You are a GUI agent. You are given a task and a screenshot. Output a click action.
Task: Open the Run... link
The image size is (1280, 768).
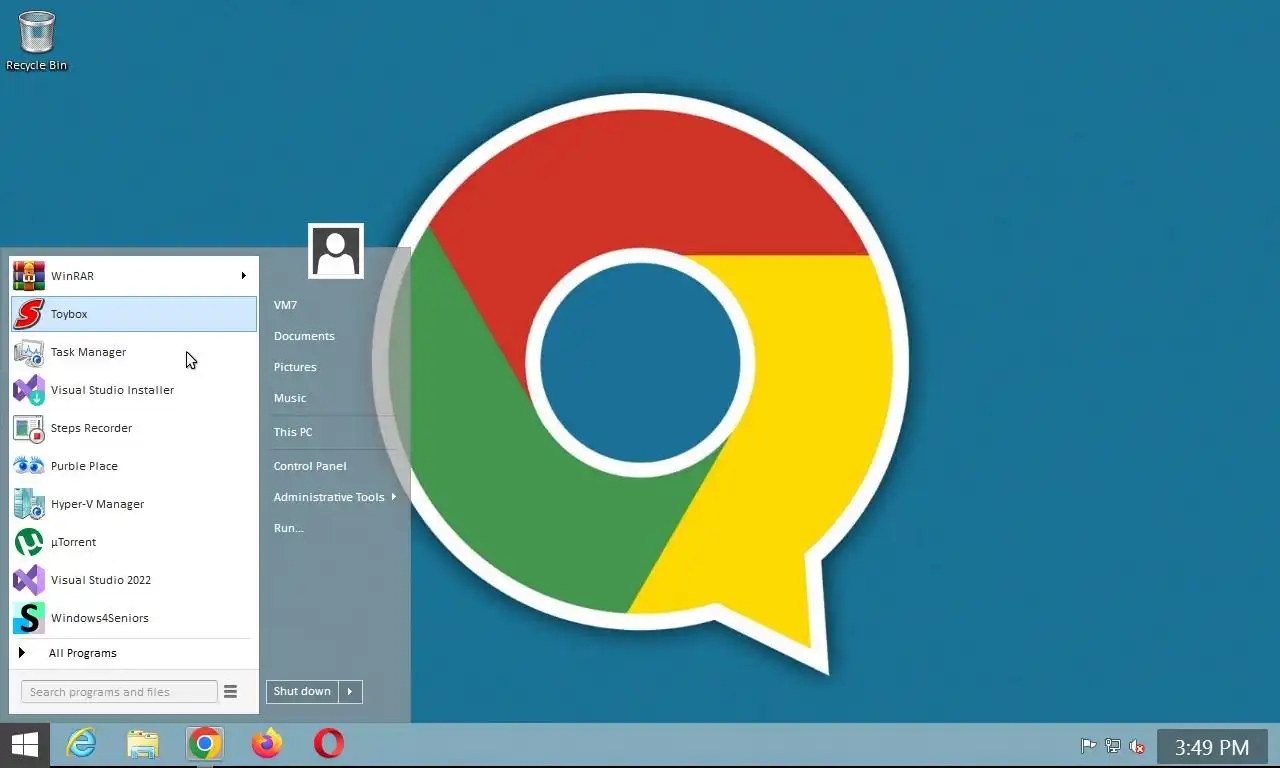point(288,528)
